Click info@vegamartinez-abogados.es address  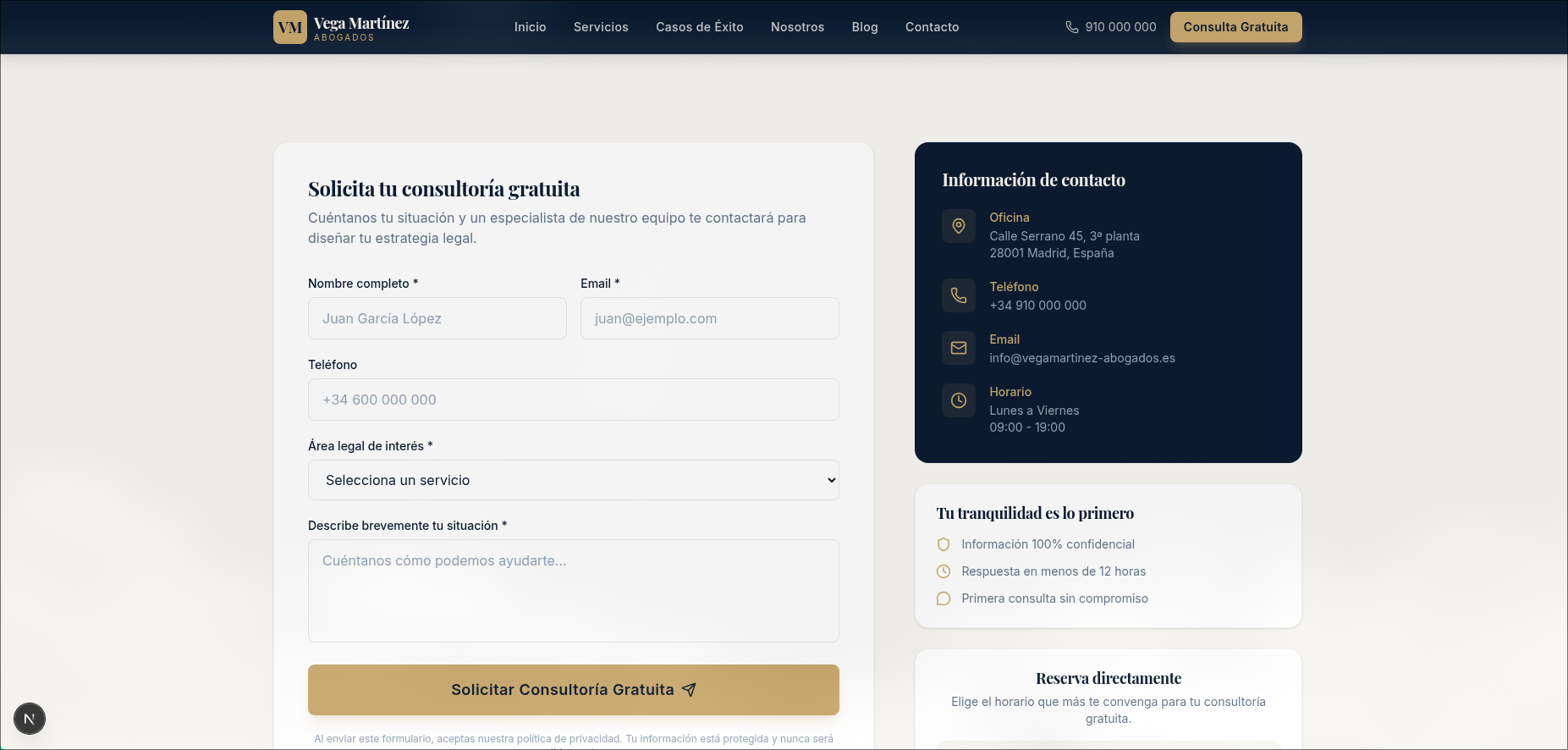point(1082,358)
